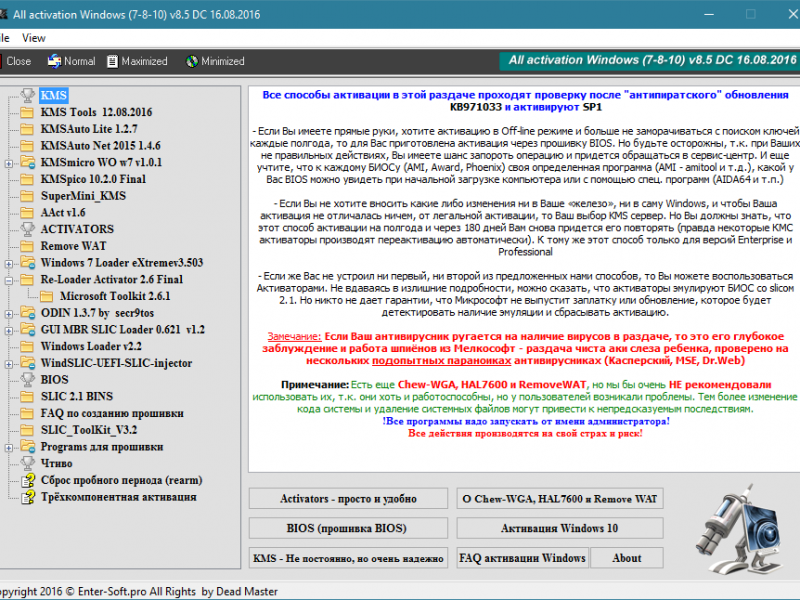Select the Re-Loader Activator 2.6 Final label
The image size is (800, 600).
coord(112,280)
